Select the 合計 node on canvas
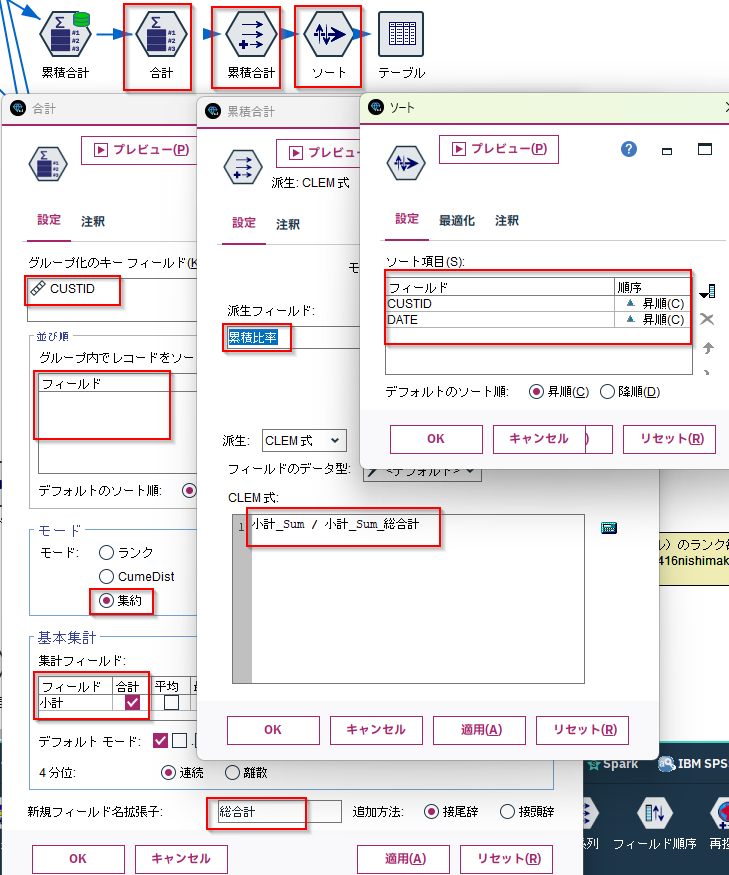 click(161, 35)
